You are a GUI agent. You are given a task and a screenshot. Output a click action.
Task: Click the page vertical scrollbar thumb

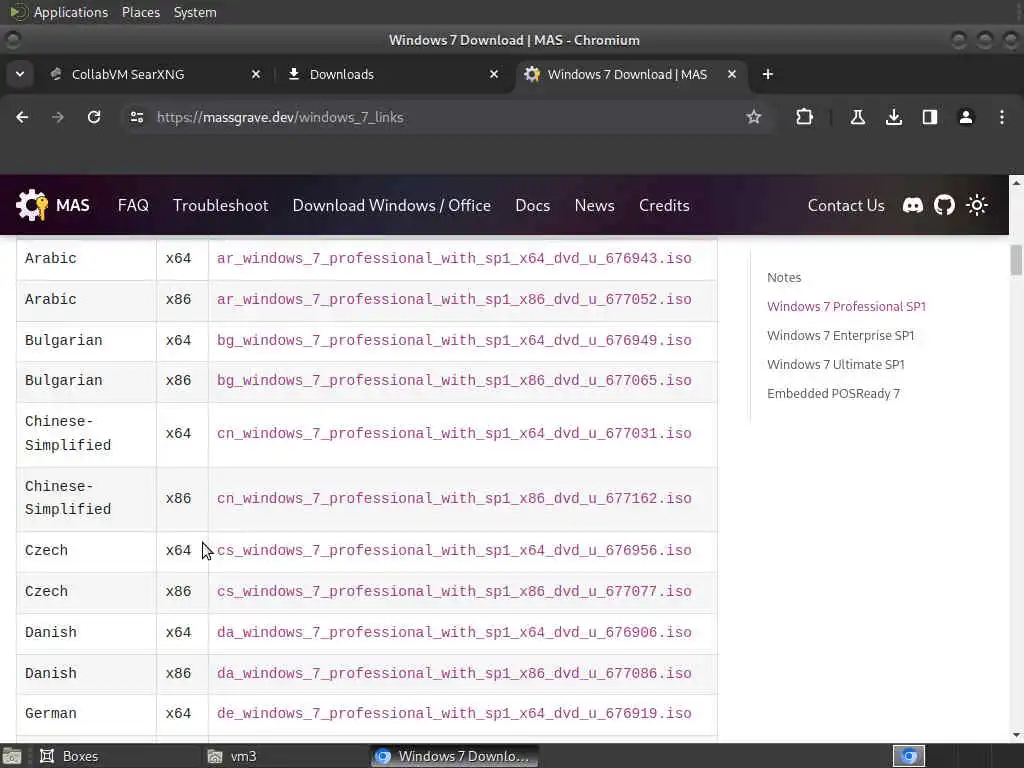[1016, 260]
